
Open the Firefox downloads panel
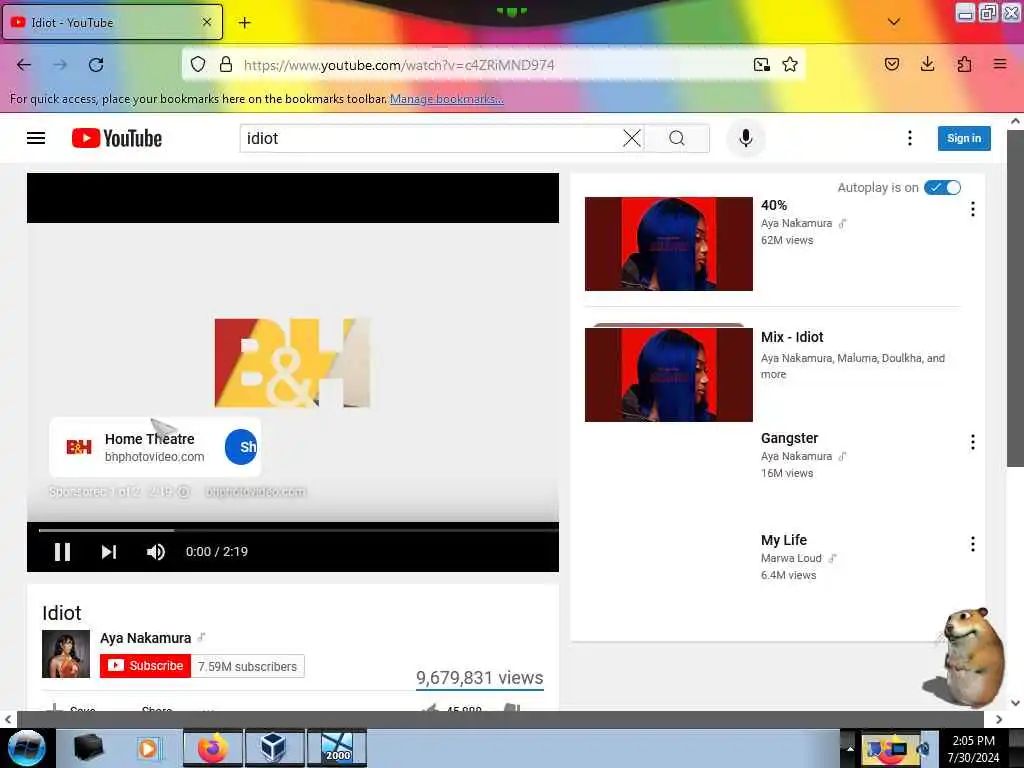[x=927, y=64]
